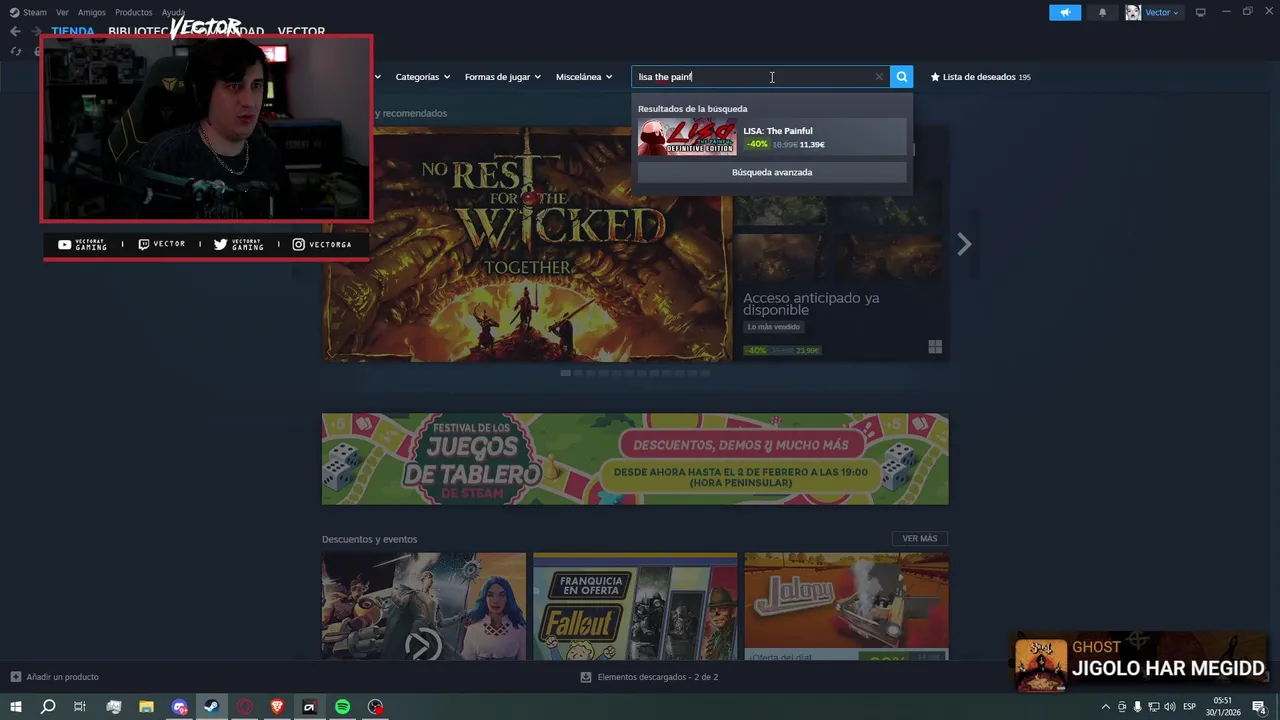Open Lista de deseados wishlist
This screenshot has height=720, width=1280.
click(980, 77)
